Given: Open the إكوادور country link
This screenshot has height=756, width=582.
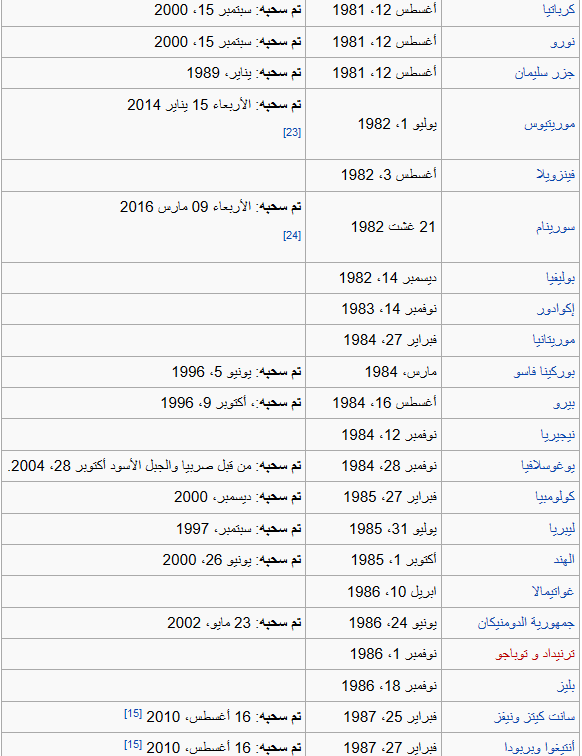Looking at the screenshot, I should [556, 309].
